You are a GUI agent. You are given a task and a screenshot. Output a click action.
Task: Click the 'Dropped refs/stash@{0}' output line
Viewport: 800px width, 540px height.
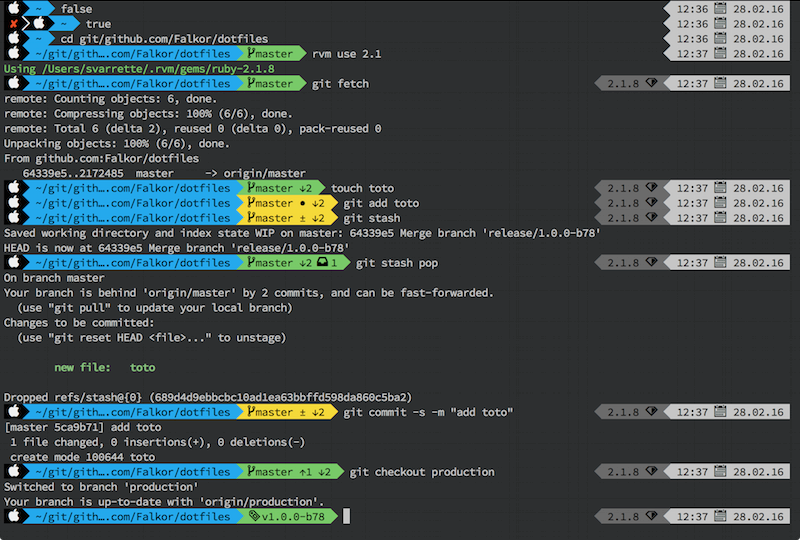pos(207,397)
